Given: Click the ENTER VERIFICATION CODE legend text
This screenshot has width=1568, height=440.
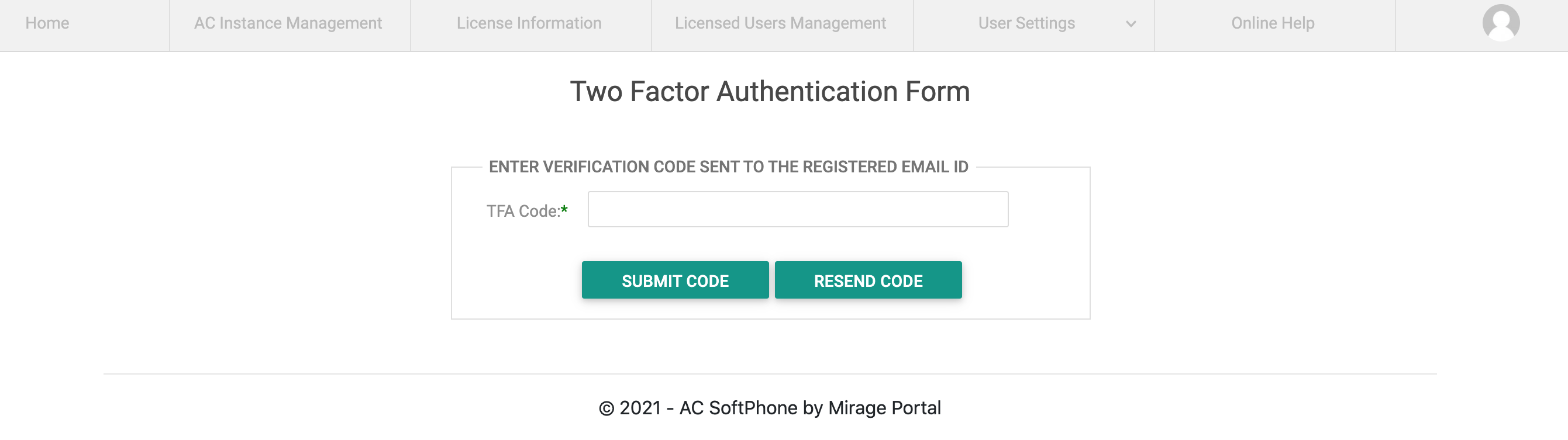Looking at the screenshot, I should pos(729,167).
